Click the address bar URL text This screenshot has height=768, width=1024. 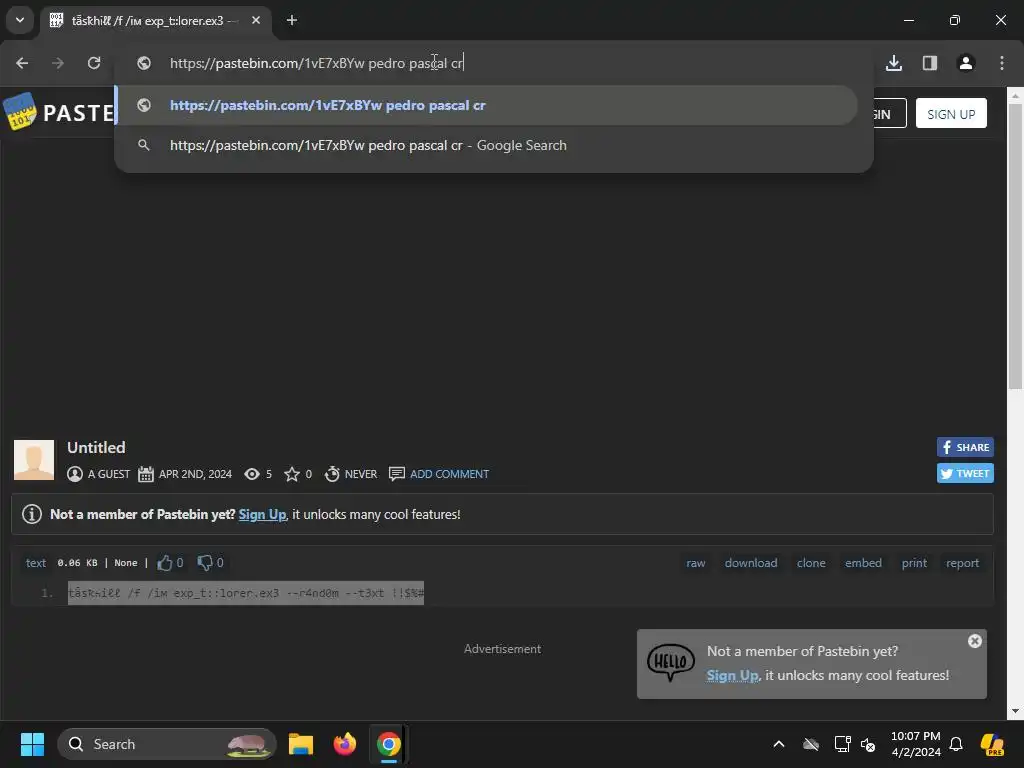[x=317, y=63]
